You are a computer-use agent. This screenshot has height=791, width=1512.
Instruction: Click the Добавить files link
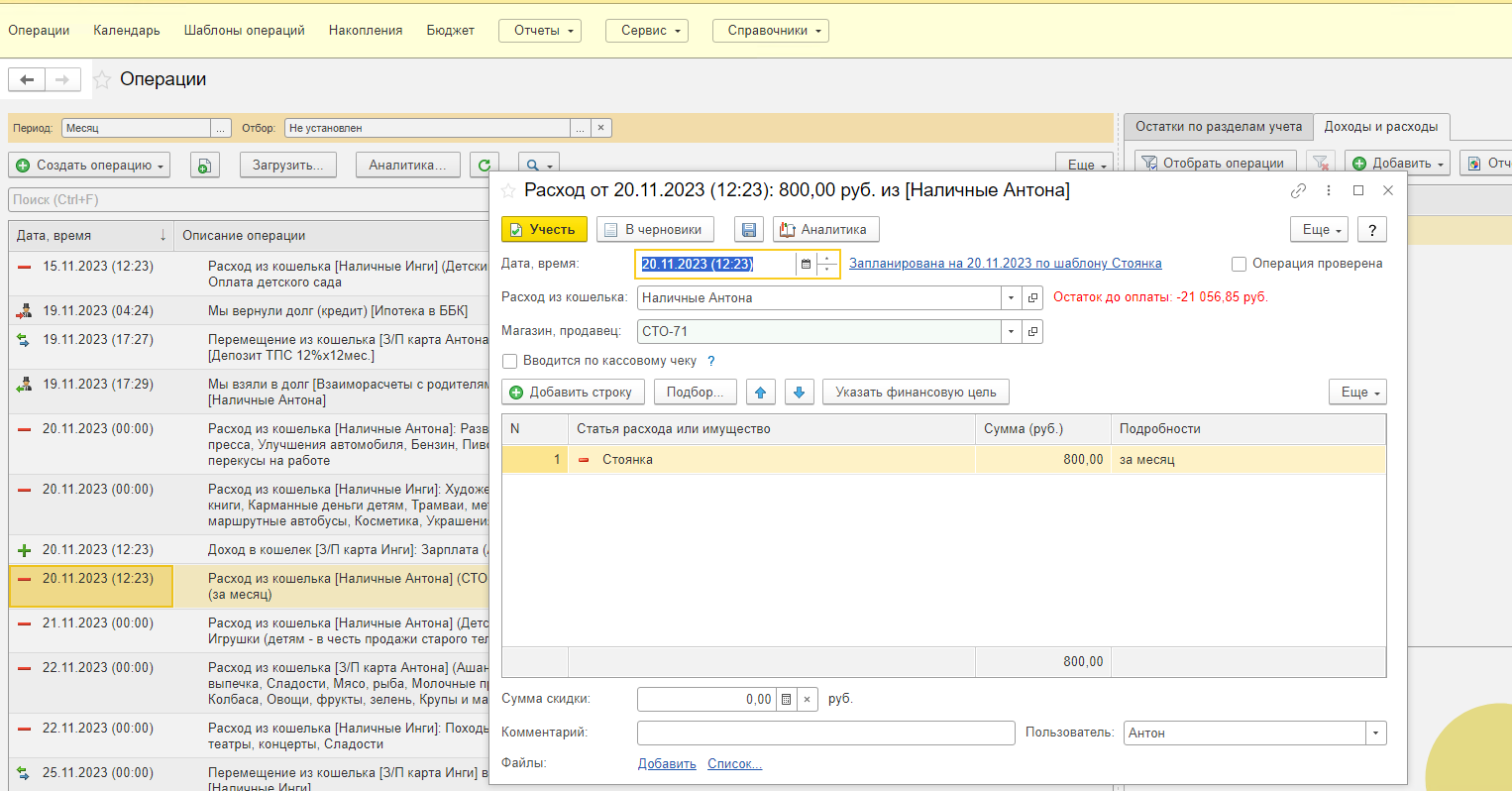[667, 764]
